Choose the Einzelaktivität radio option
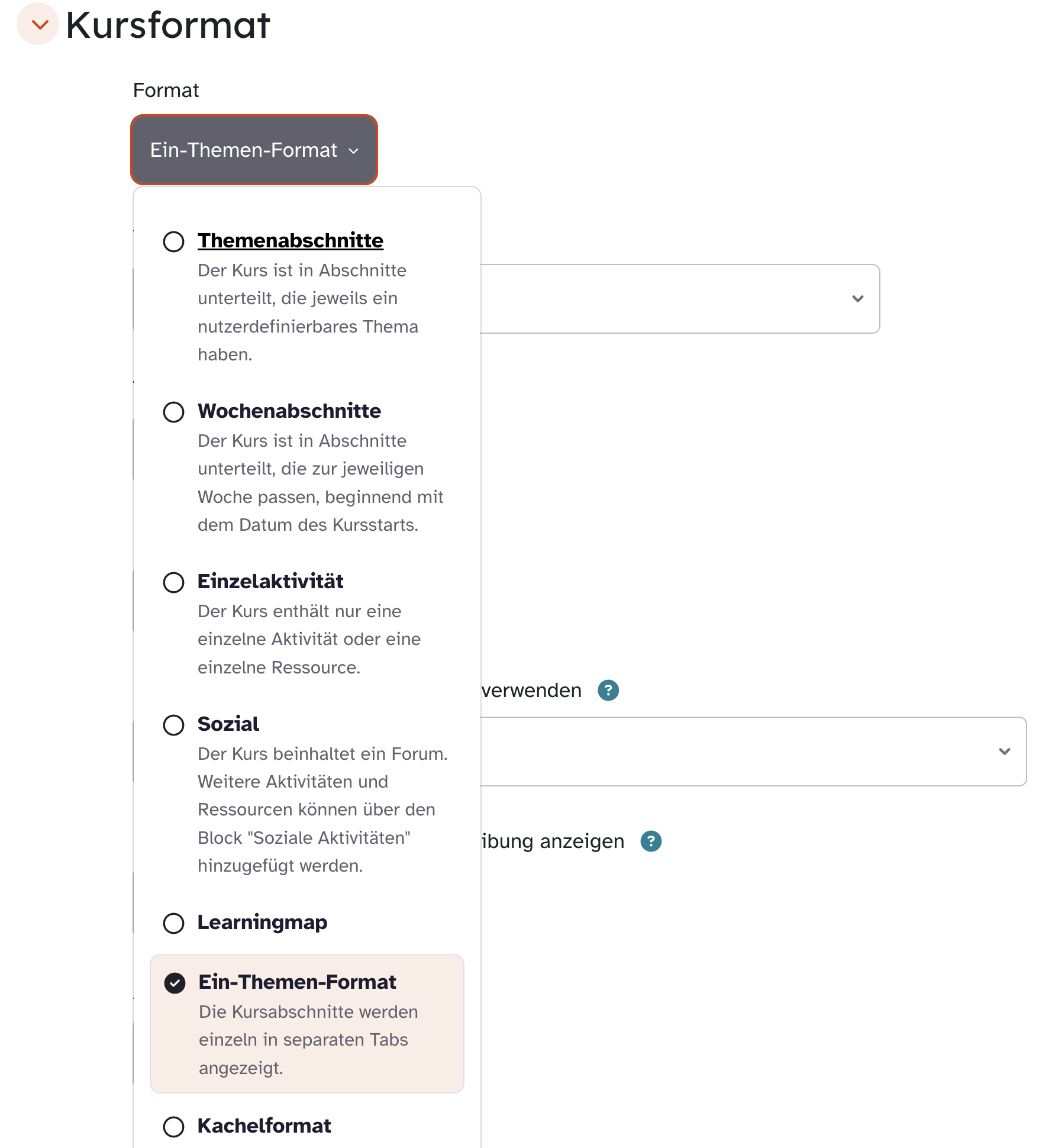 point(173,582)
